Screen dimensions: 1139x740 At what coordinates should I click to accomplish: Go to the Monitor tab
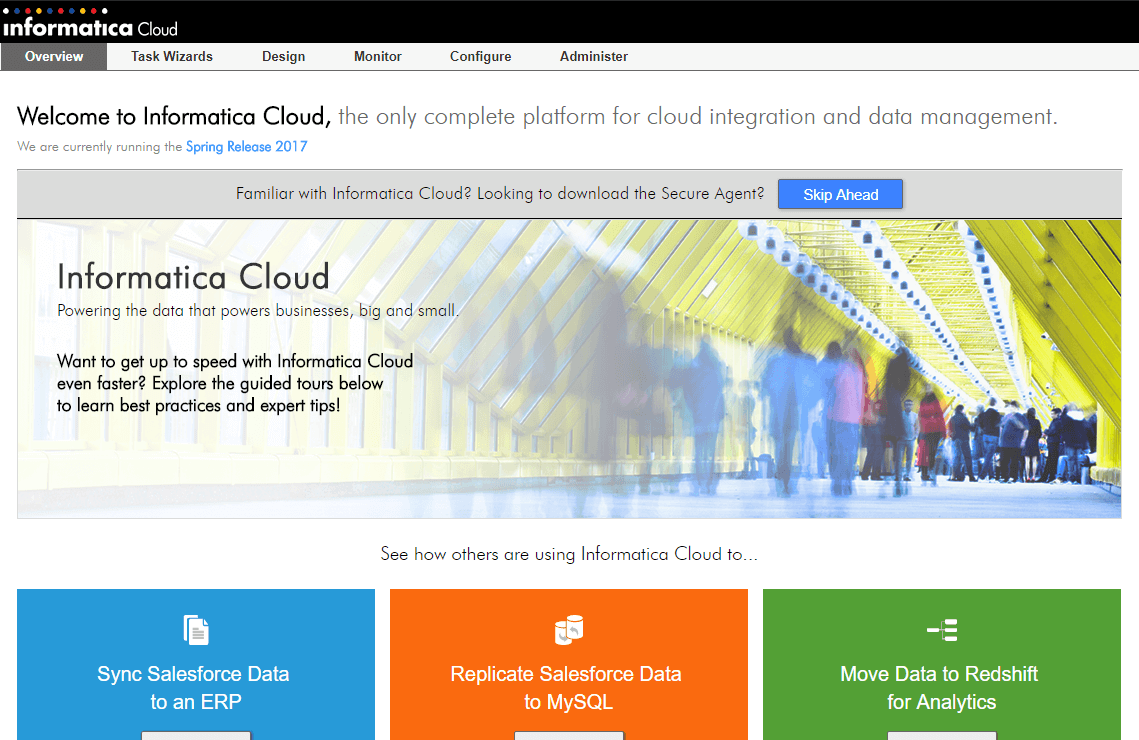point(378,57)
